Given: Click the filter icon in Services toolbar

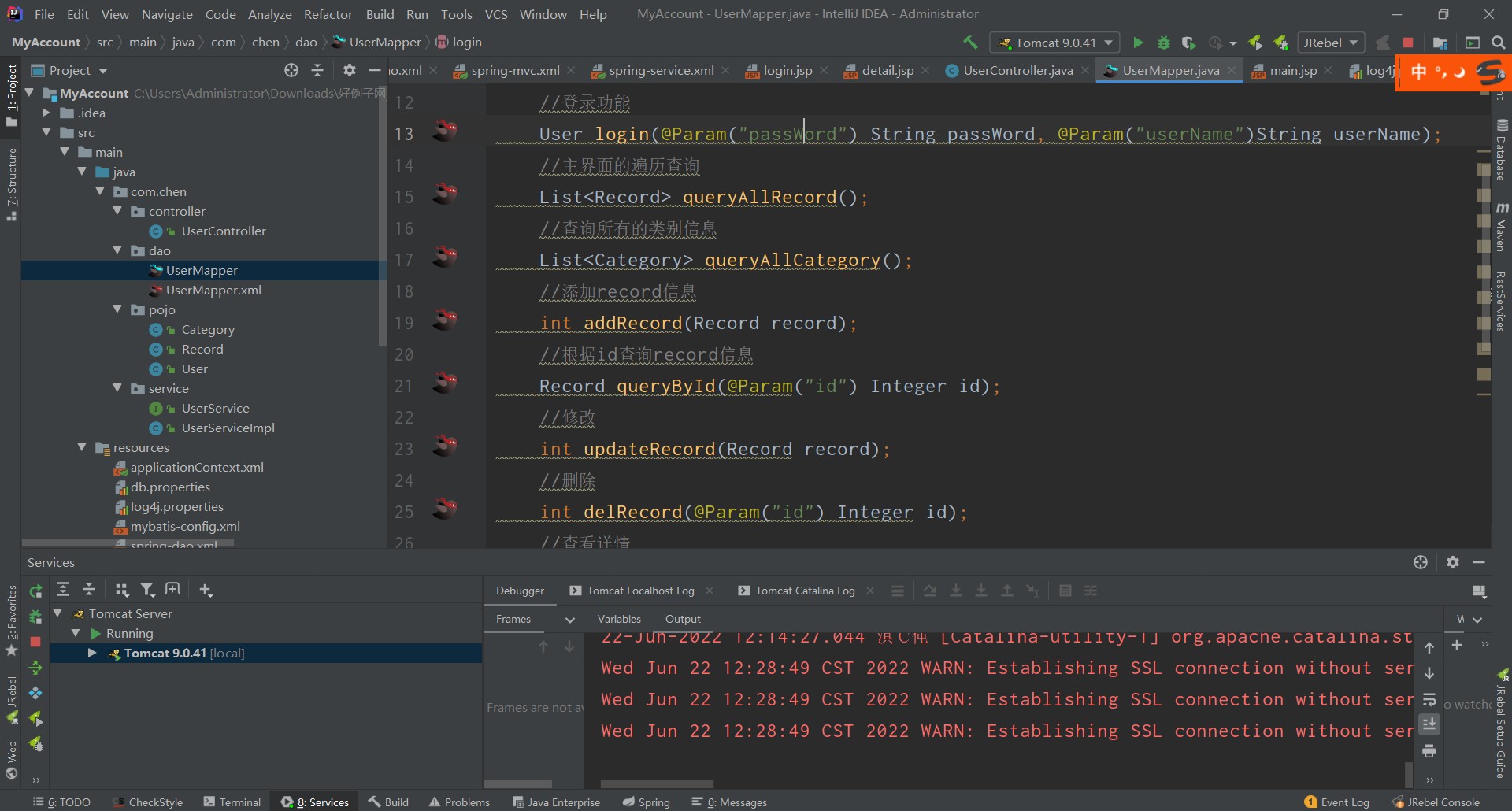Looking at the screenshot, I should click(147, 590).
